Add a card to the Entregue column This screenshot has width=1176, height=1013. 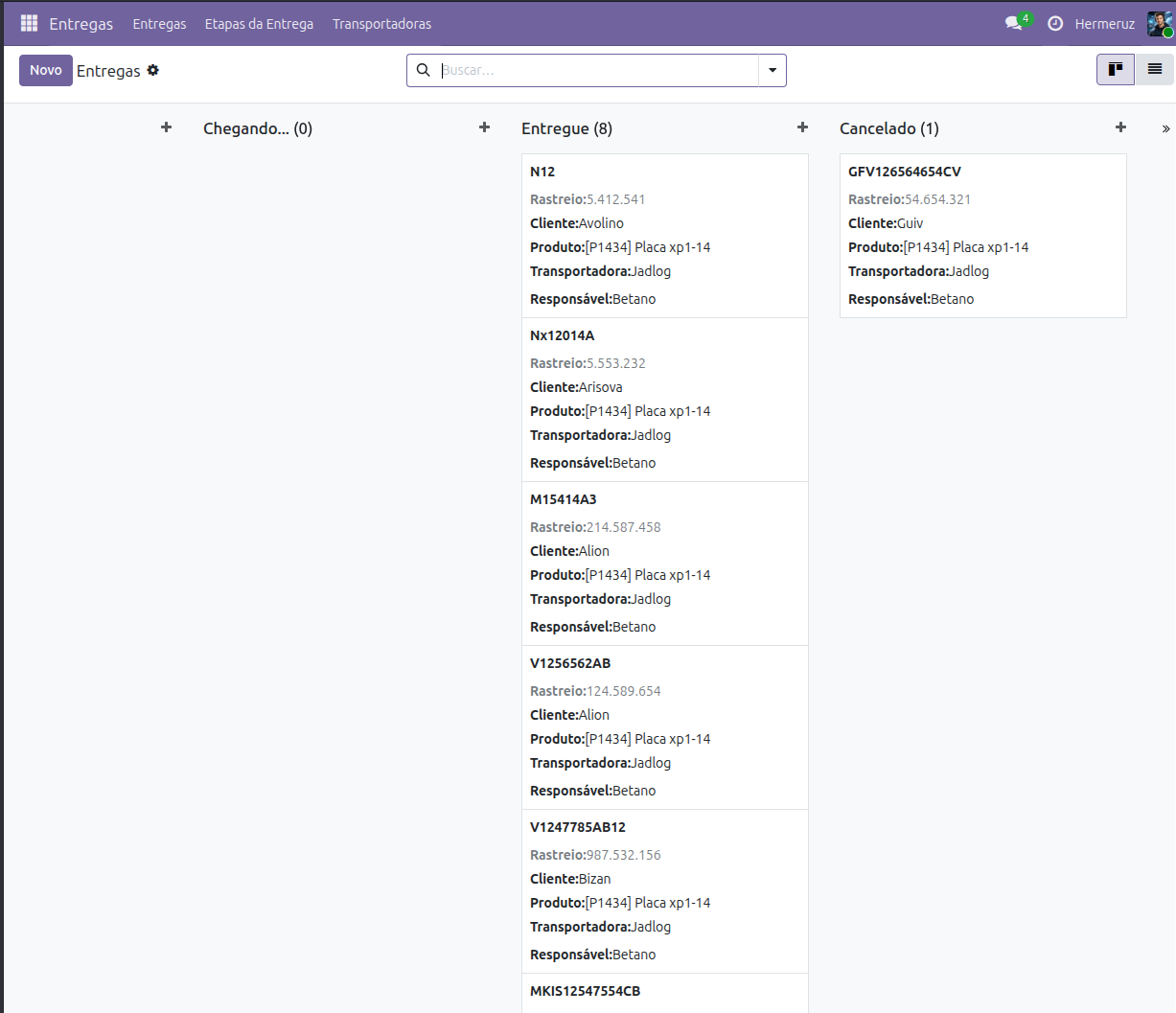(x=802, y=127)
